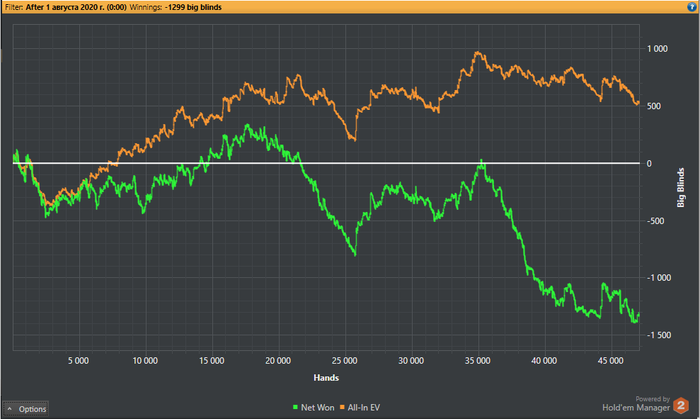Open the help icon in filter bar
Screen dimensions: 700x419
pos(692,7)
